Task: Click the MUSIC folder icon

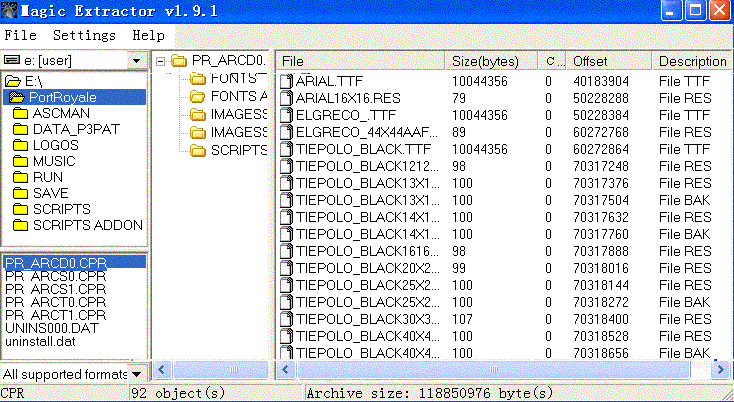Action: pos(21,161)
